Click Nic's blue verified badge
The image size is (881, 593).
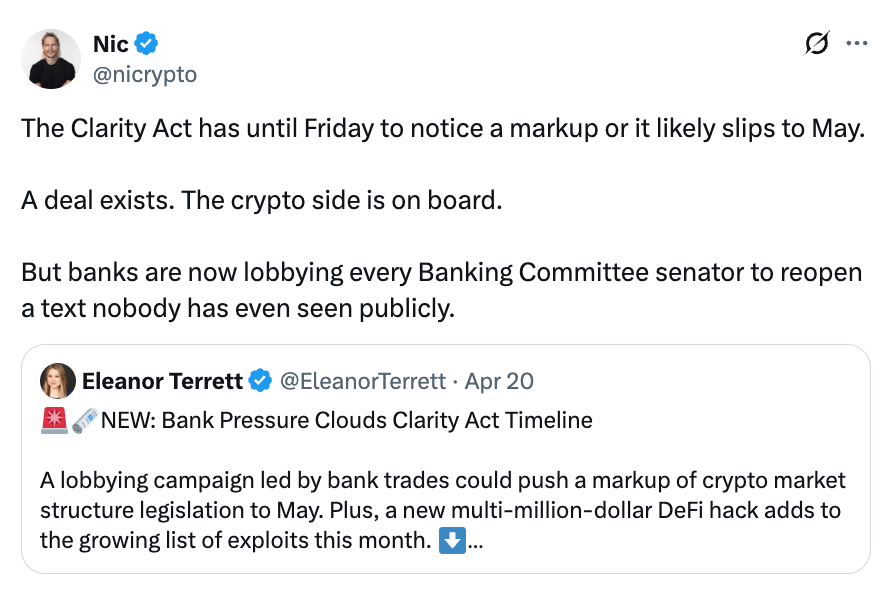point(147,44)
